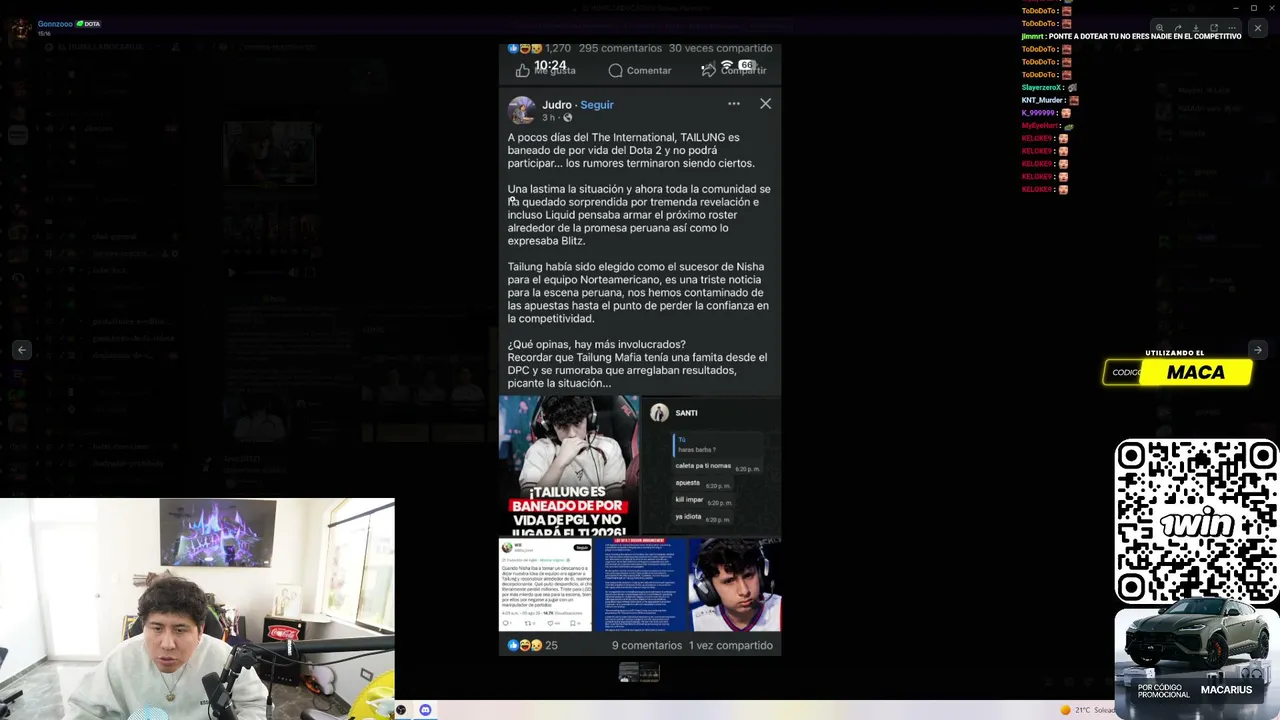The width and height of the screenshot is (1280, 720).
Task: View the 25 reactions on the post
Action: click(x=533, y=646)
